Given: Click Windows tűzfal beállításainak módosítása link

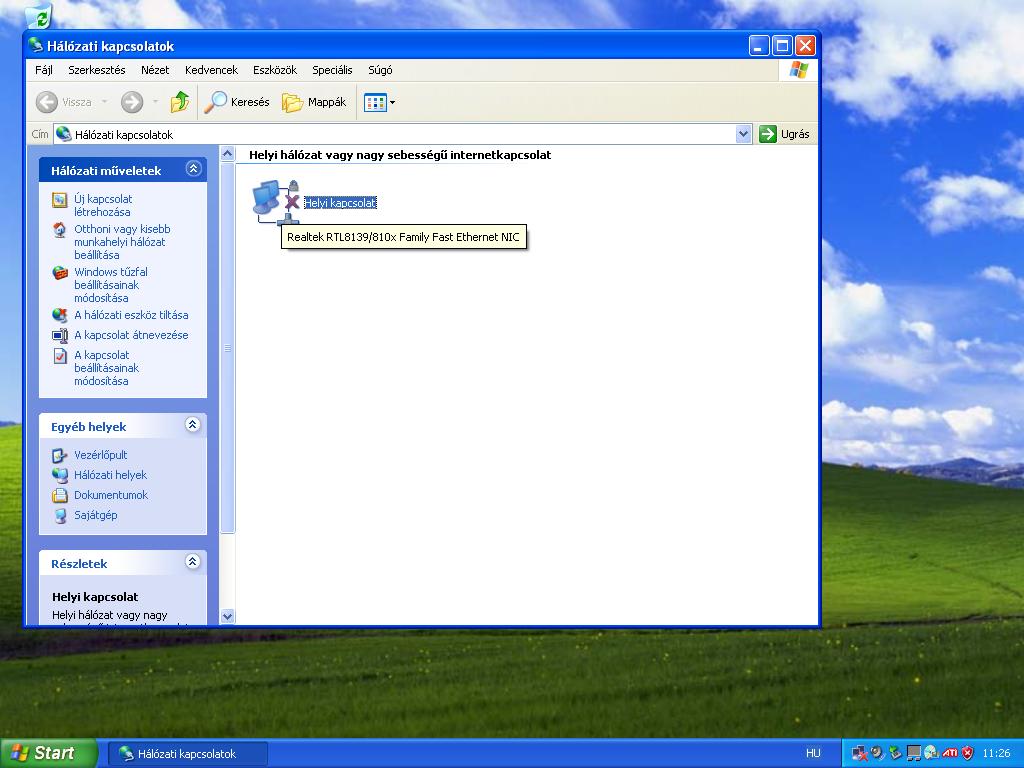Looking at the screenshot, I should (111, 285).
